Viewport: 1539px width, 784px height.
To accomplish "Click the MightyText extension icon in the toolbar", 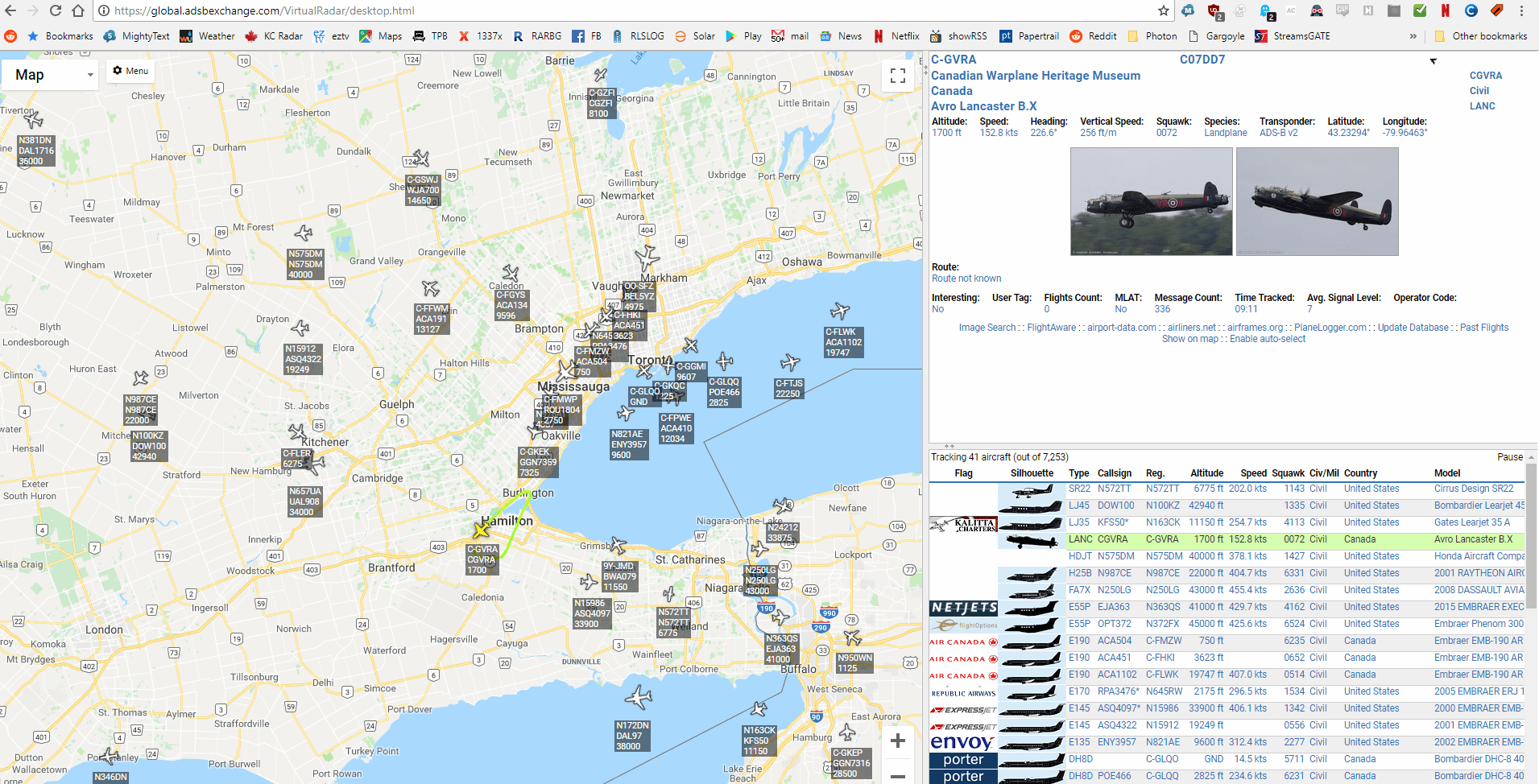I will click(1188, 11).
